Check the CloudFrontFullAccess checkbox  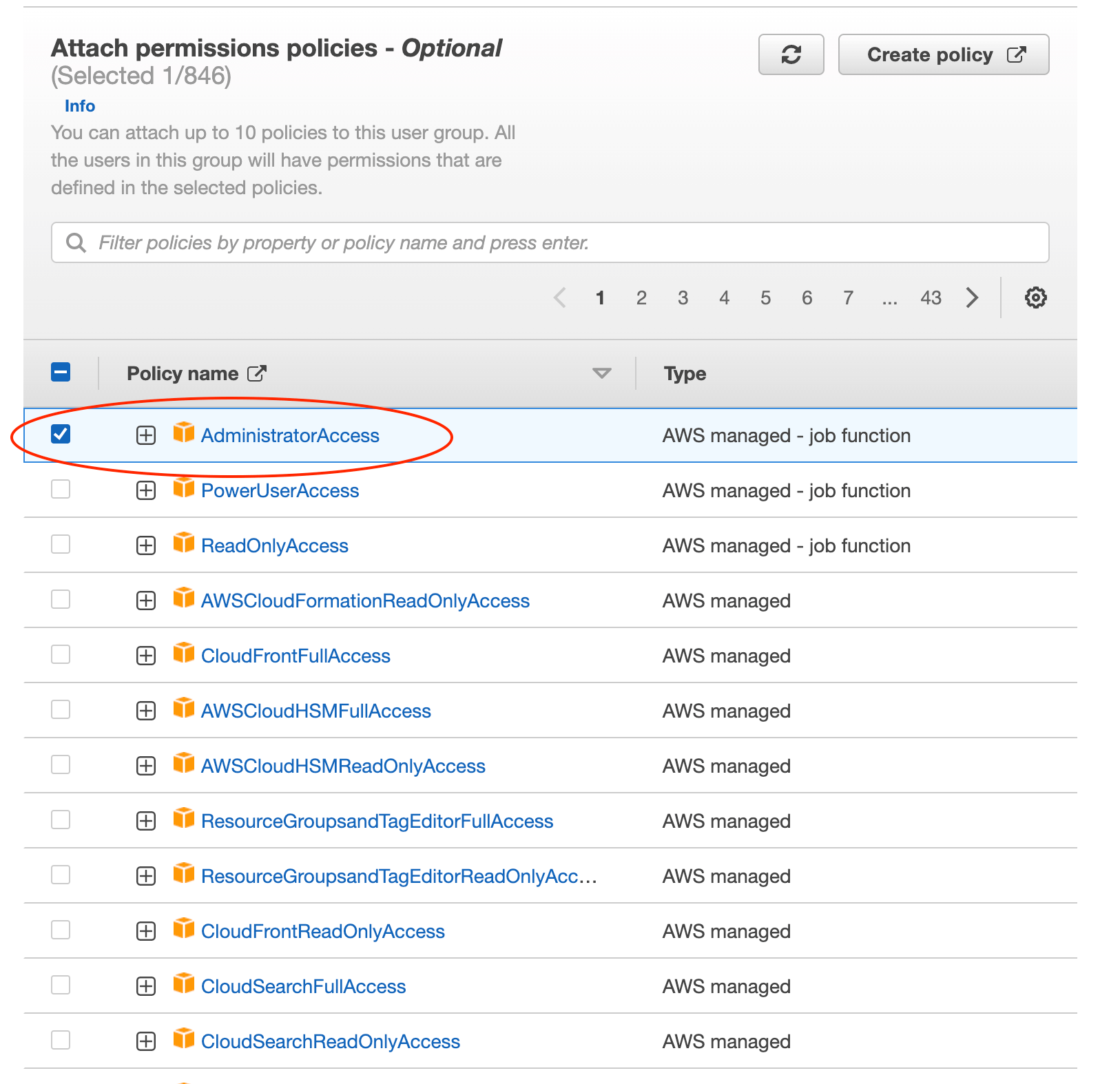point(61,654)
